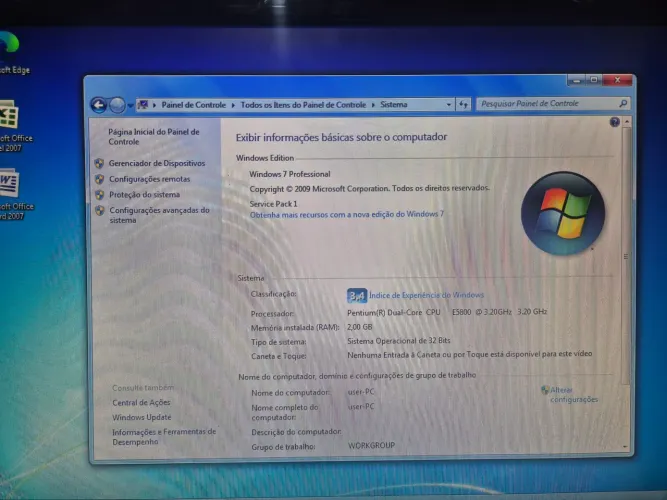
Task: Click the vertical scrollbar up arrow
Action: [x=627, y=122]
